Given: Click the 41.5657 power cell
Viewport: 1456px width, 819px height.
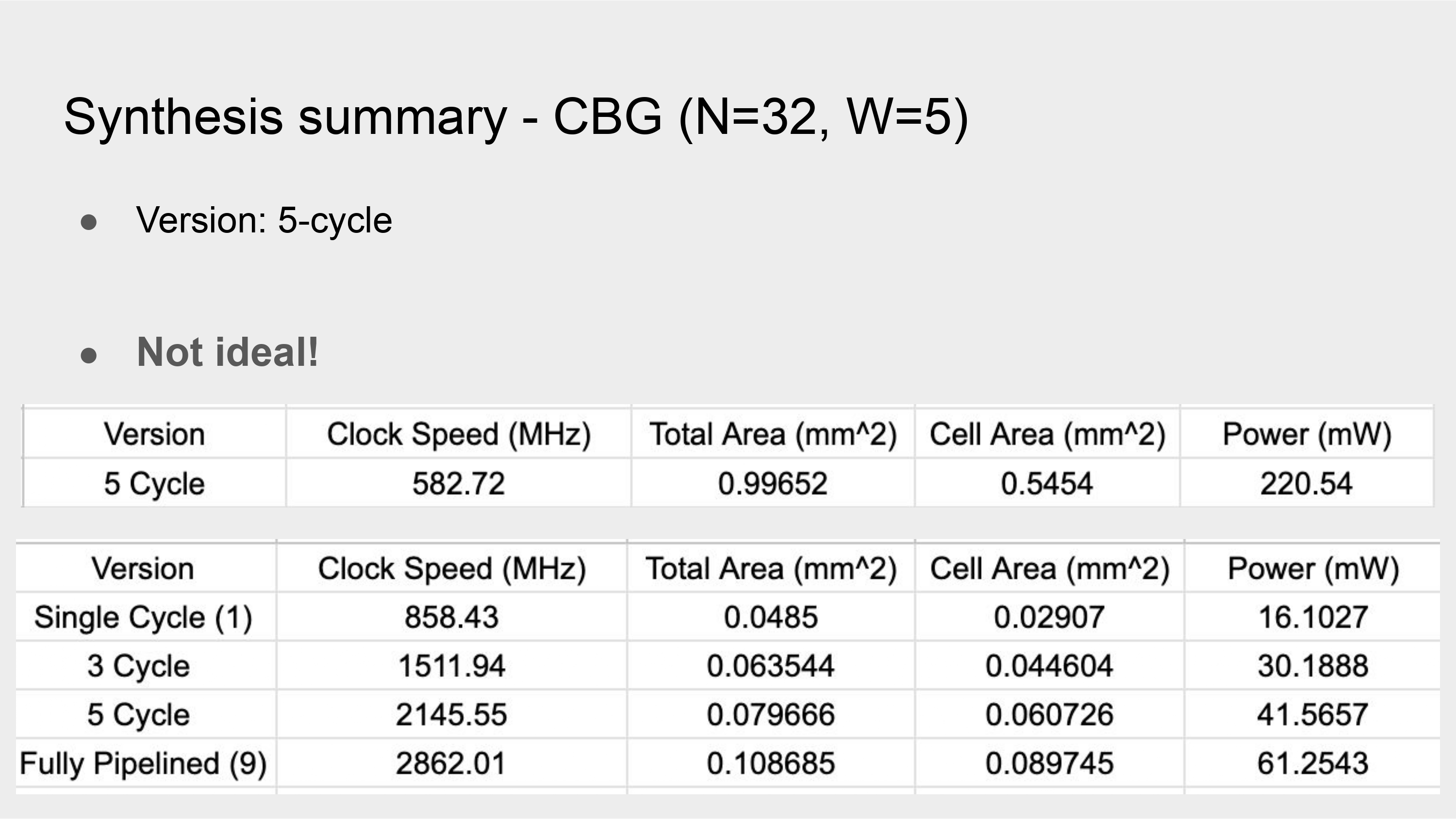Looking at the screenshot, I should click(x=1312, y=714).
